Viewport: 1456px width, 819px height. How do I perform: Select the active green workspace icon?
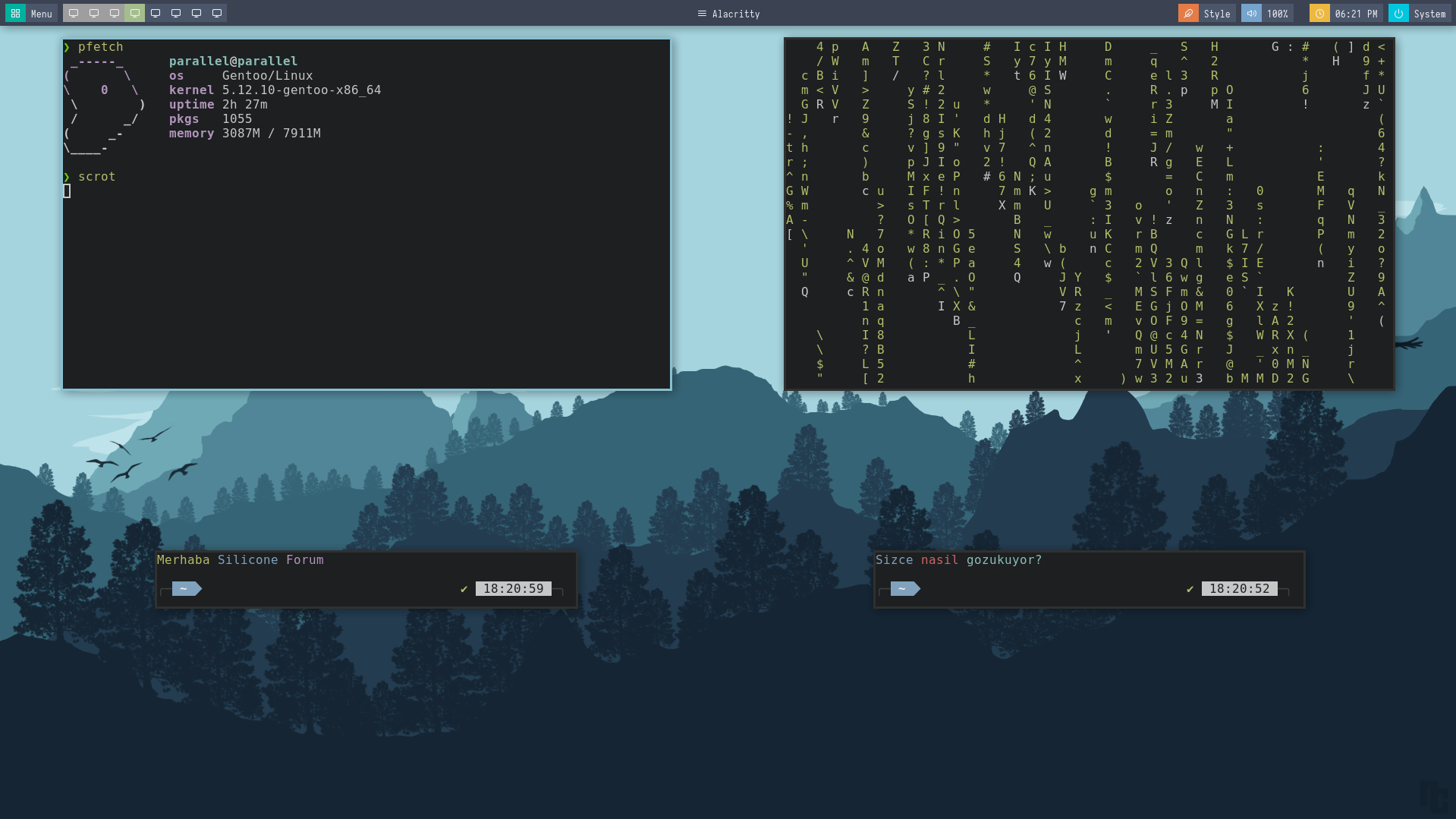(135, 13)
